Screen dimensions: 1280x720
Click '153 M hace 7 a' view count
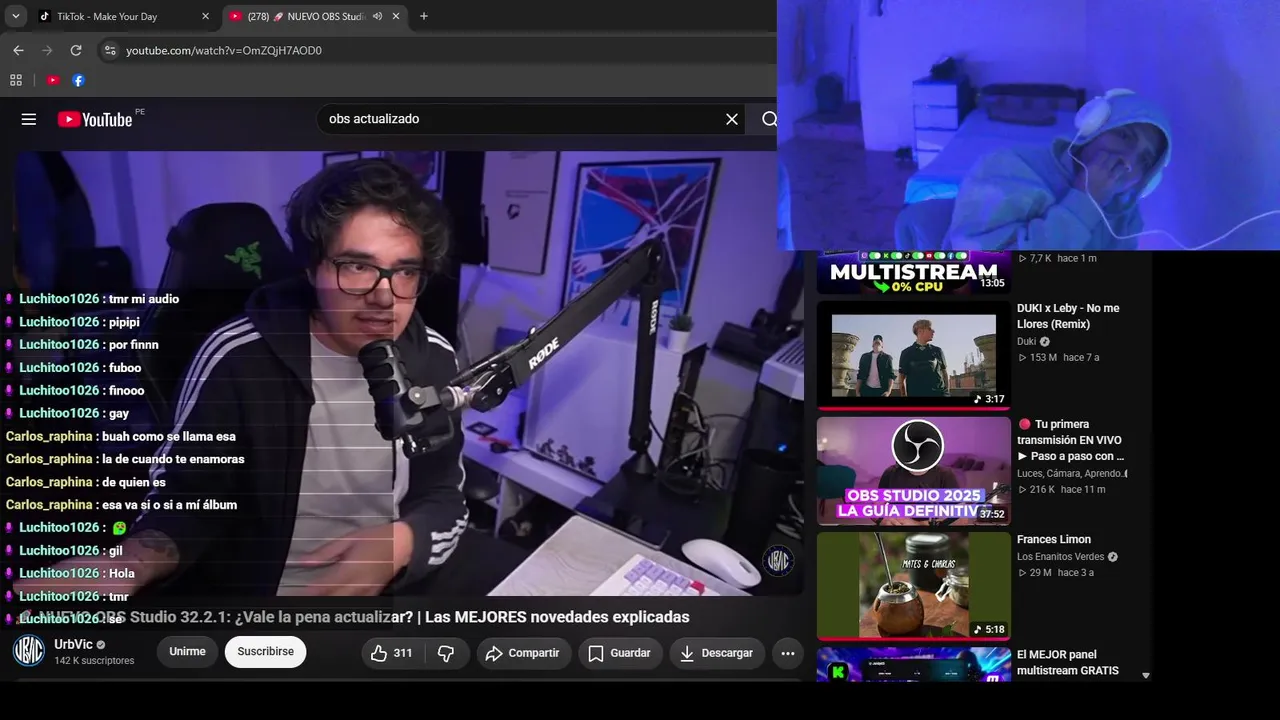pos(1058,358)
